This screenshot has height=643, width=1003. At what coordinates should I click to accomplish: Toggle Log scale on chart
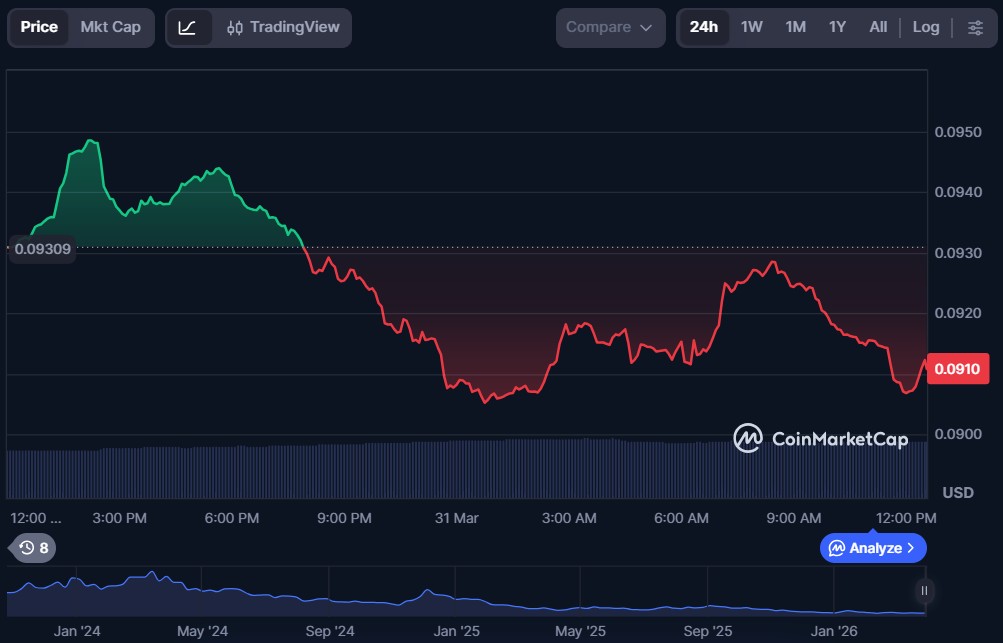[x=925, y=27]
